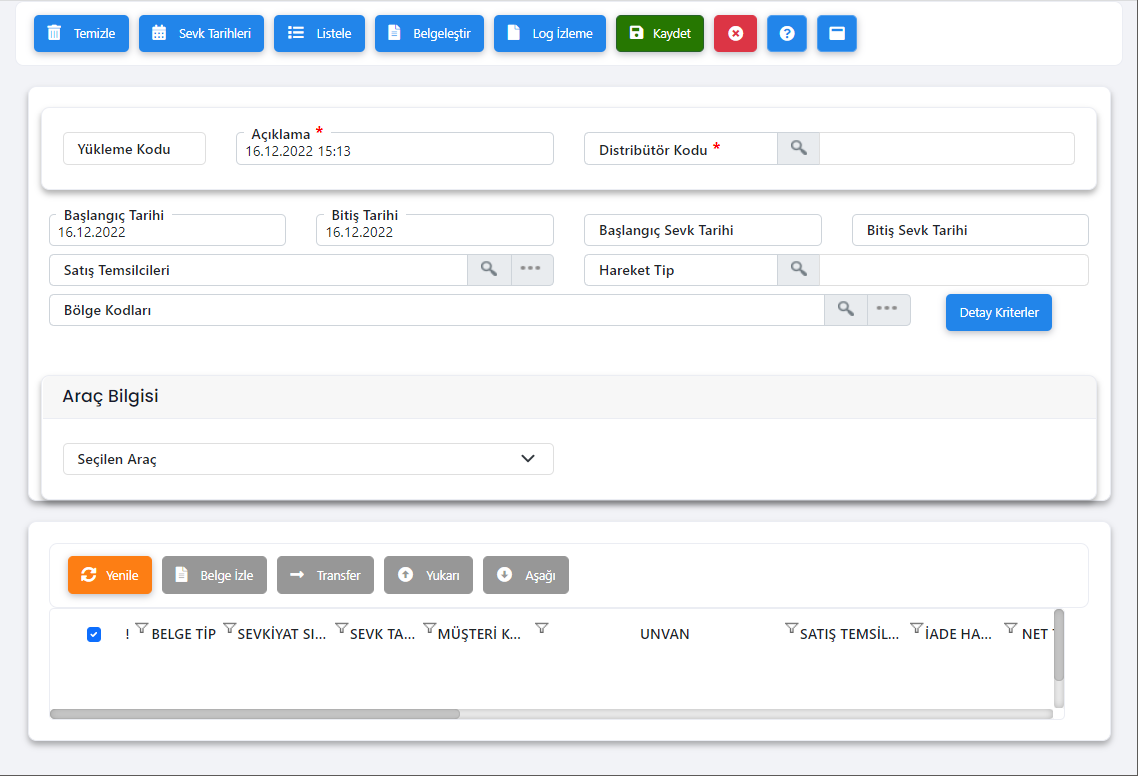Click Bölge Kodları three-dots icon
This screenshot has width=1138, height=776.
[x=888, y=310]
